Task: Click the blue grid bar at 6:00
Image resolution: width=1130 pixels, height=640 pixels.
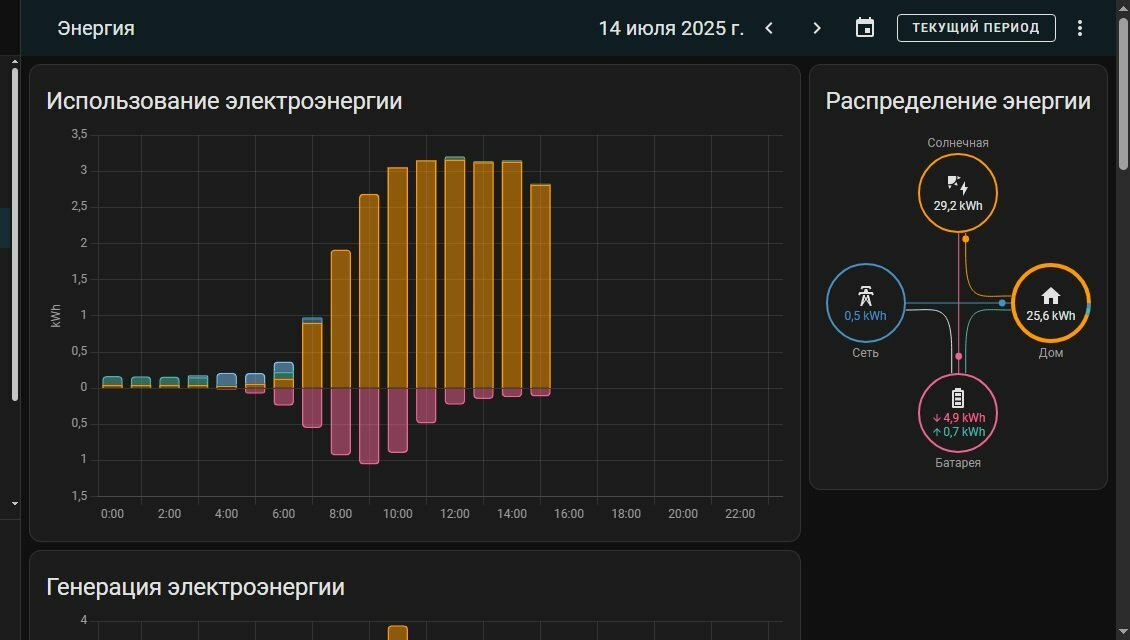Action: (284, 368)
